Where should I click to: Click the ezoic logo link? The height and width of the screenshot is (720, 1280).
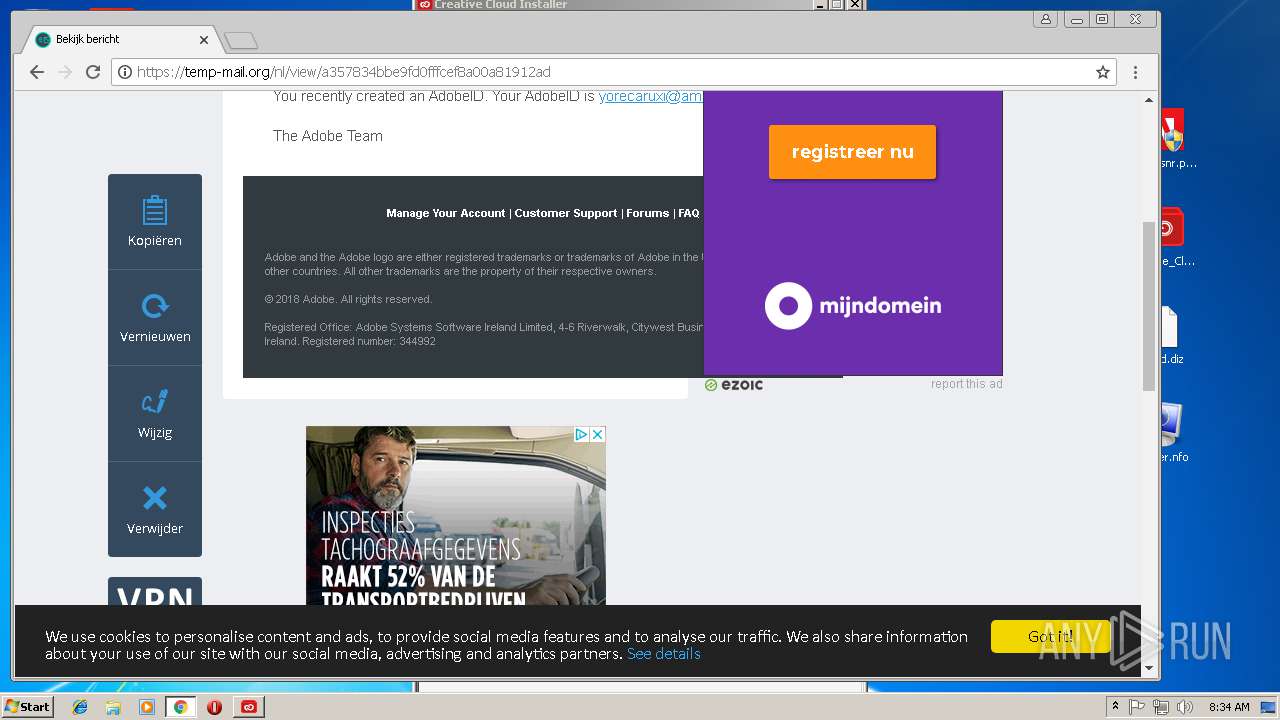[x=734, y=385]
